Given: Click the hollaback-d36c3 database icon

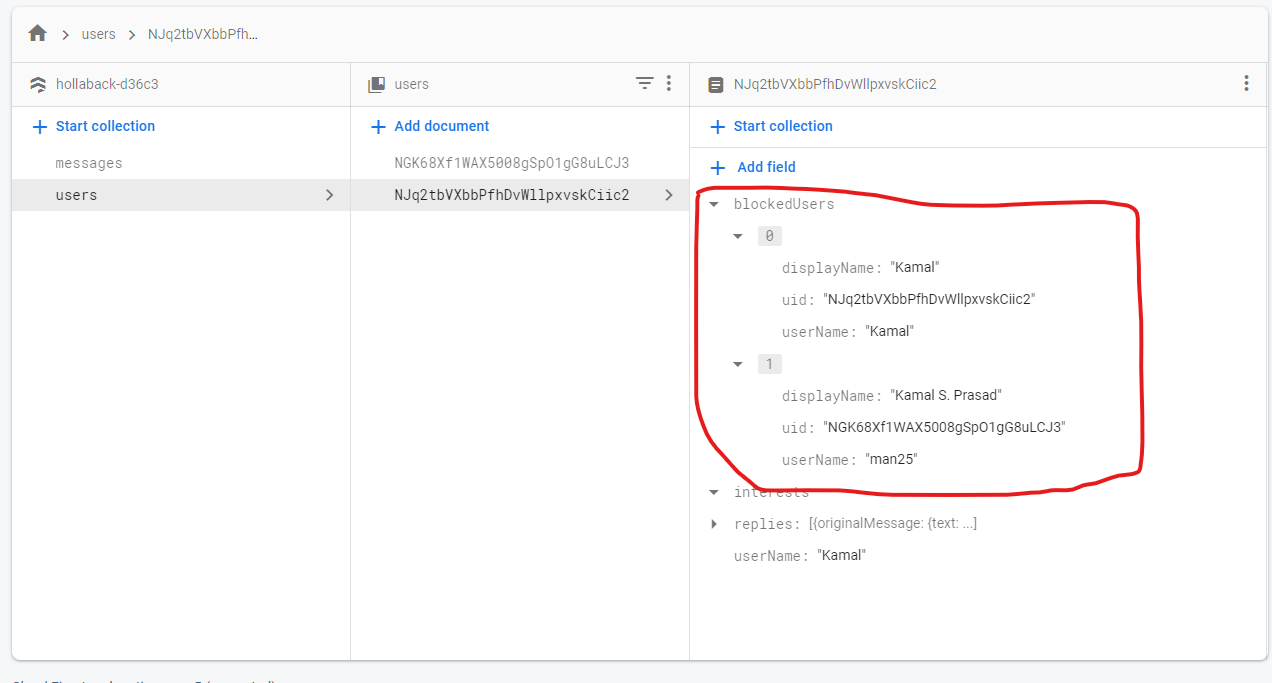Looking at the screenshot, I should click(38, 84).
